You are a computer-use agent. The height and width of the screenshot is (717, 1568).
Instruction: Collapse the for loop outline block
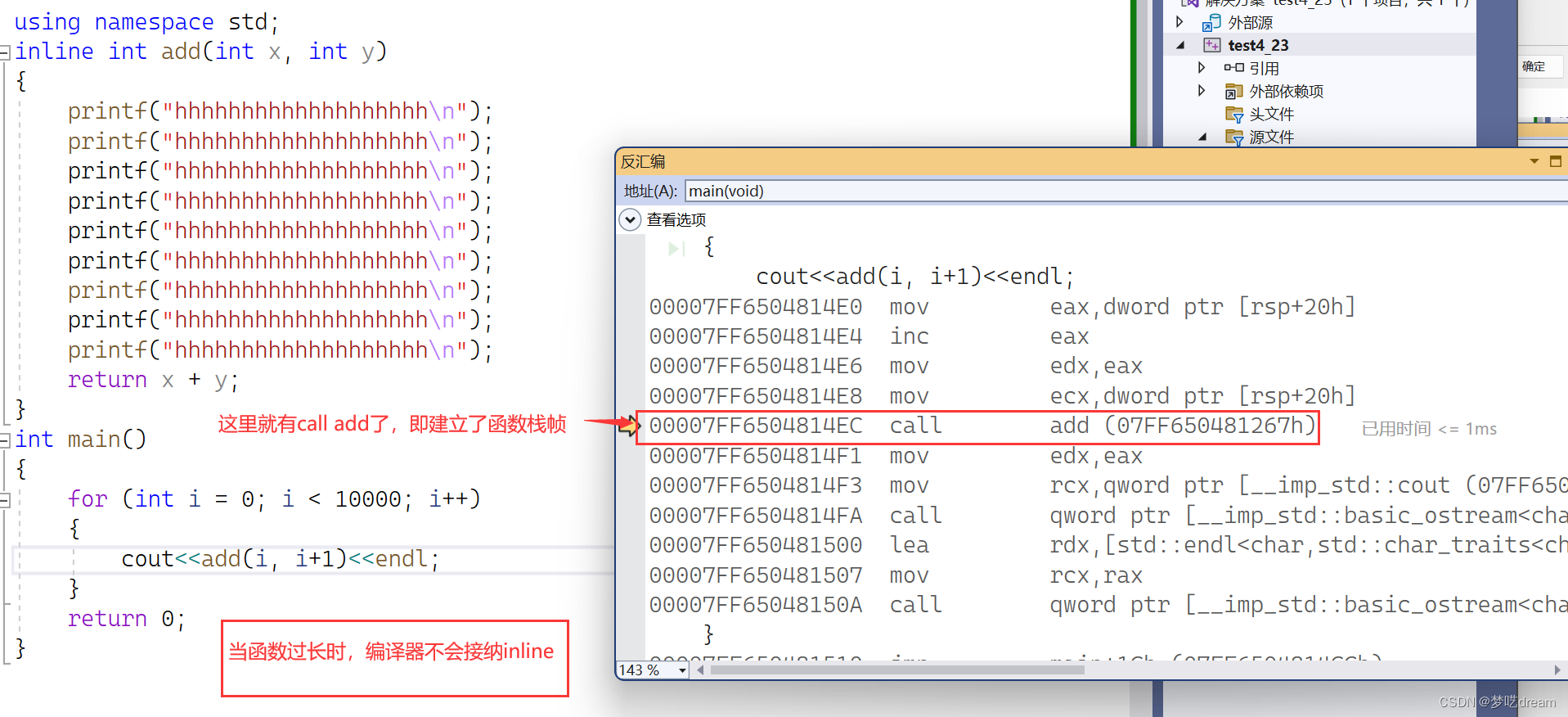click(5, 500)
